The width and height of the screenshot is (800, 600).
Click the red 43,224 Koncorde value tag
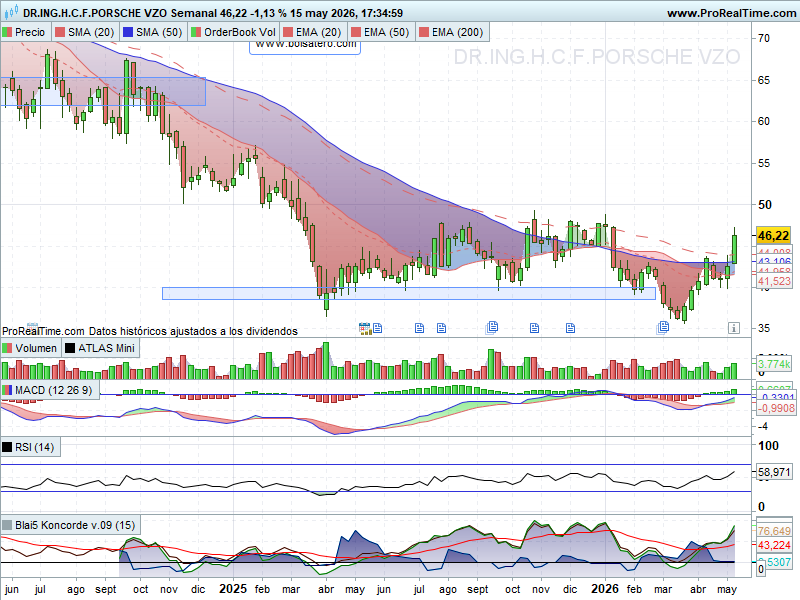773,545
